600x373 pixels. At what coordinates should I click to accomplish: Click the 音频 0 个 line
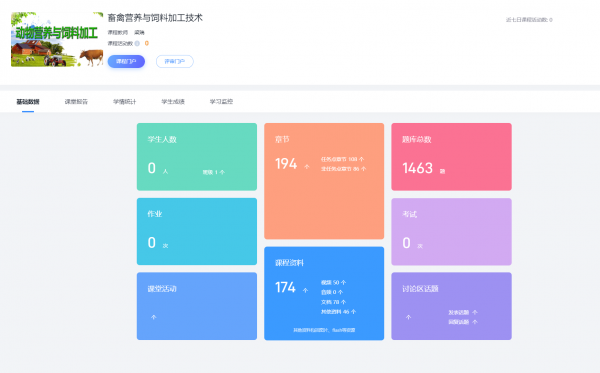(x=332, y=292)
